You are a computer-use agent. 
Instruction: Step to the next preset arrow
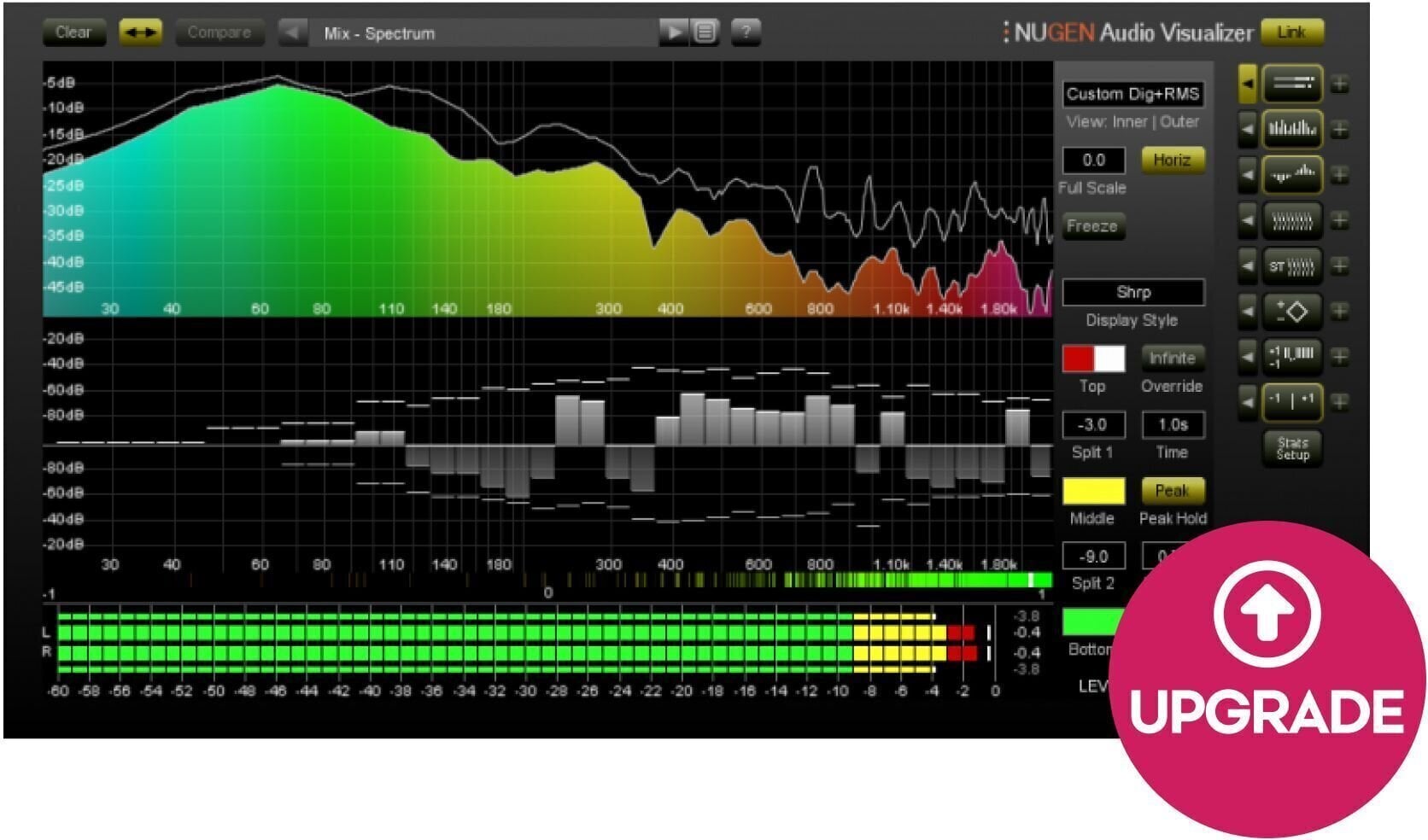pyautogui.click(x=674, y=32)
